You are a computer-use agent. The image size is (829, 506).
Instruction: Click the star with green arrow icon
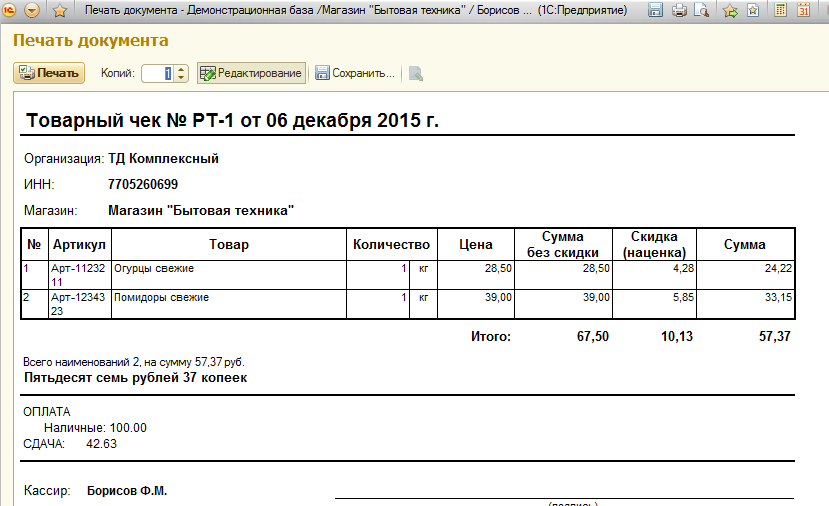coord(730,10)
